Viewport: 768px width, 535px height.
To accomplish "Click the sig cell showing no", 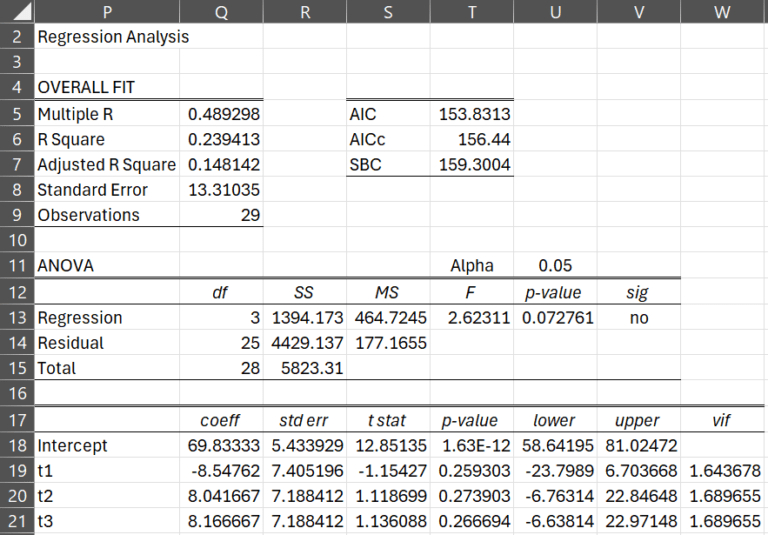I will pyautogui.click(x=639, y=317).
